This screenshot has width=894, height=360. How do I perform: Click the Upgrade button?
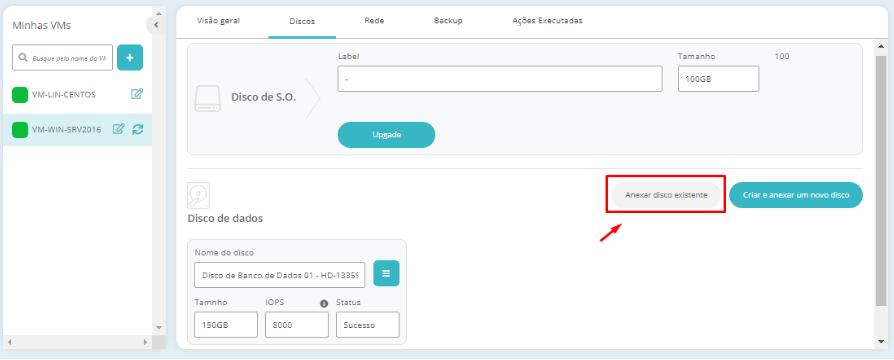tap(387, 135)
